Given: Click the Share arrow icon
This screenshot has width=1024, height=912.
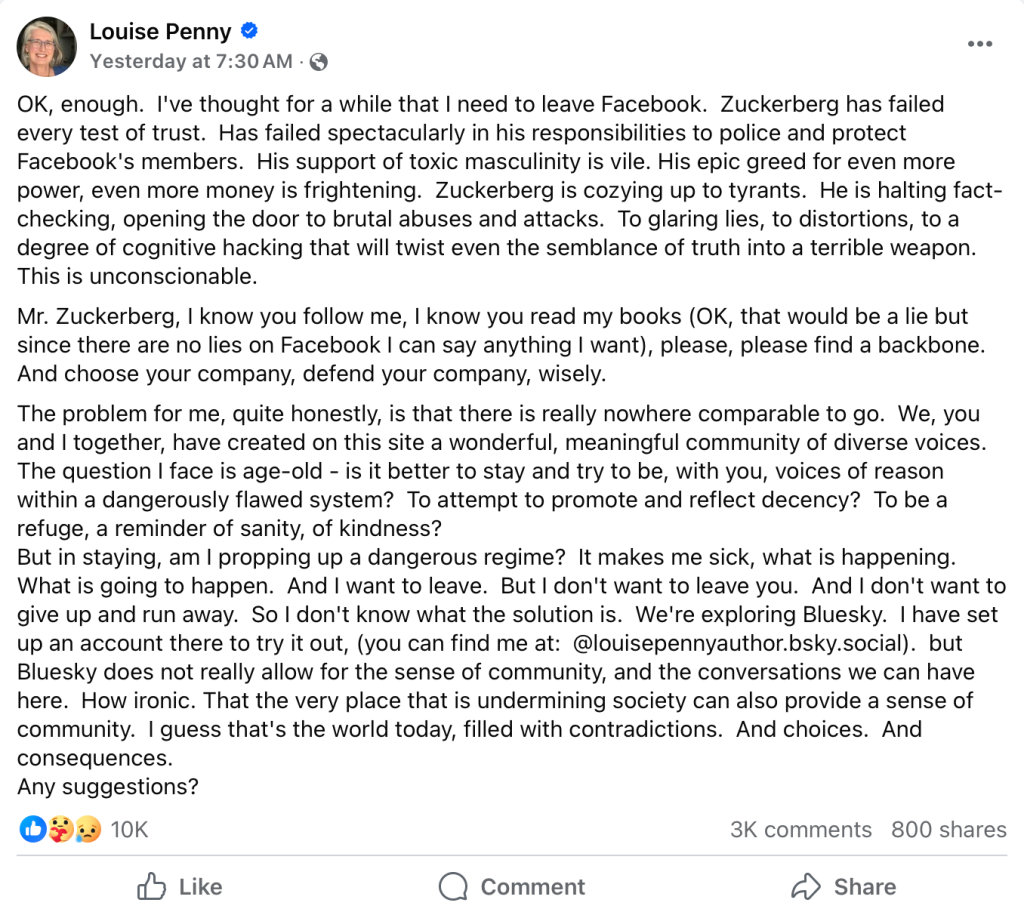Looking at the screenshot, I should click(x=805, y=886).
